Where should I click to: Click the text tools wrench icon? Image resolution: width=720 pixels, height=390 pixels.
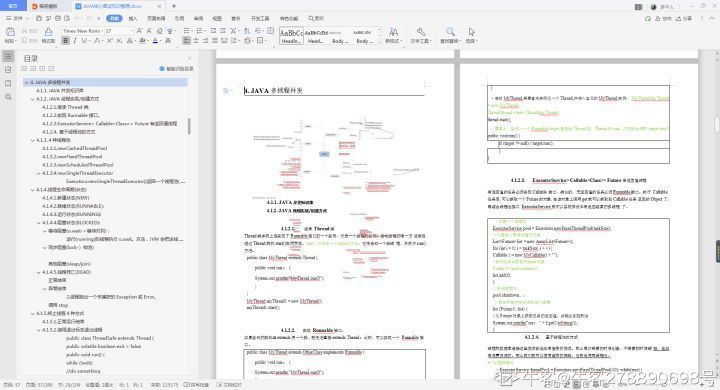click(421, 32)
